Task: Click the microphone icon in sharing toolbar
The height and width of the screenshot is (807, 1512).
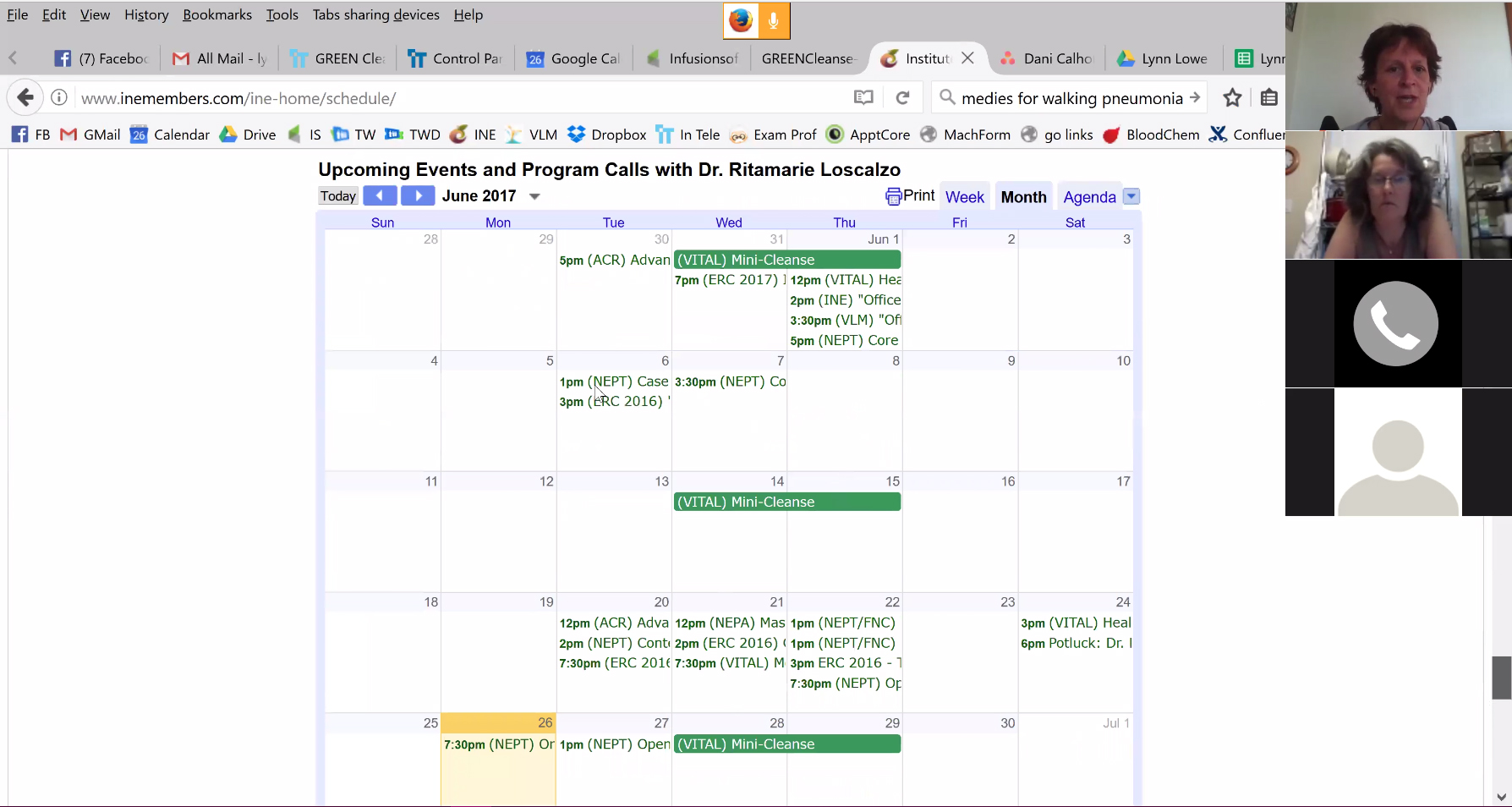Action: click(774, 21)
